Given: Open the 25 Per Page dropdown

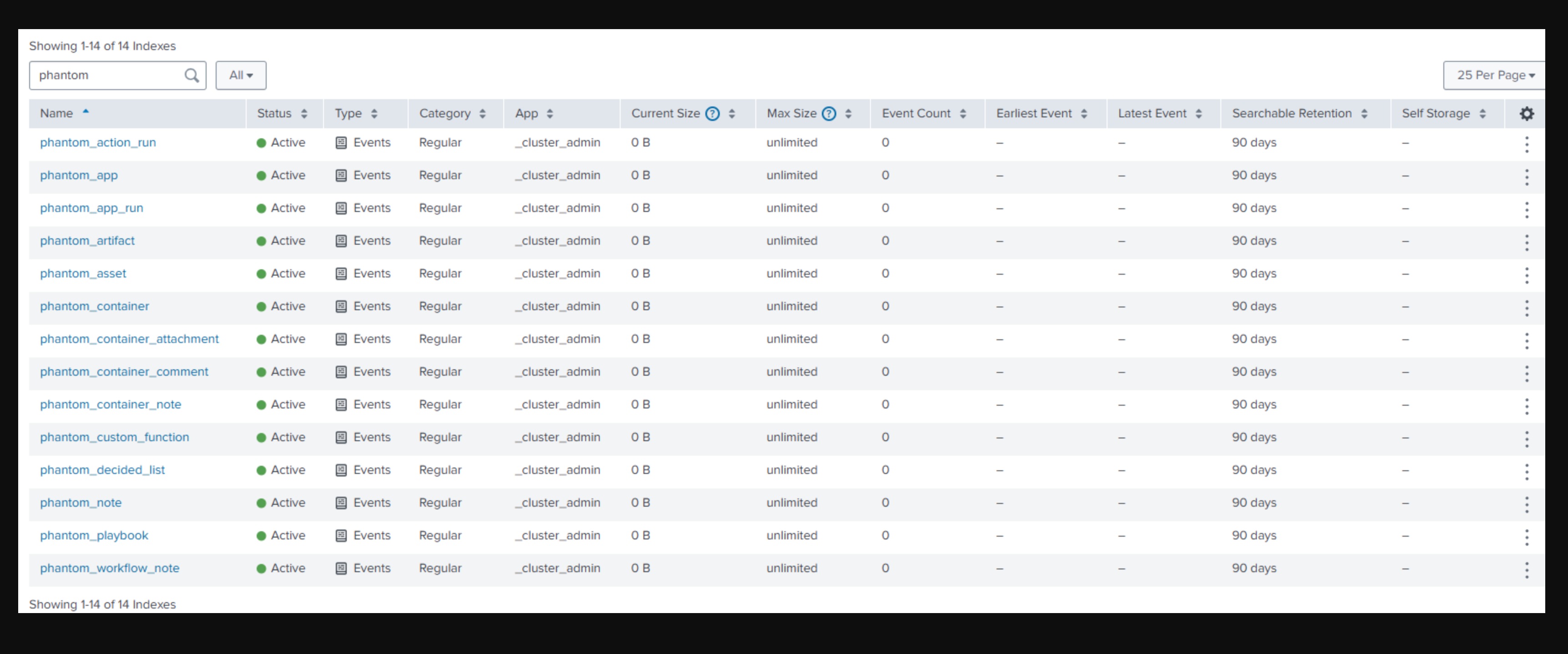Looking at the screenshot, I should click(x=1494, y=75).
